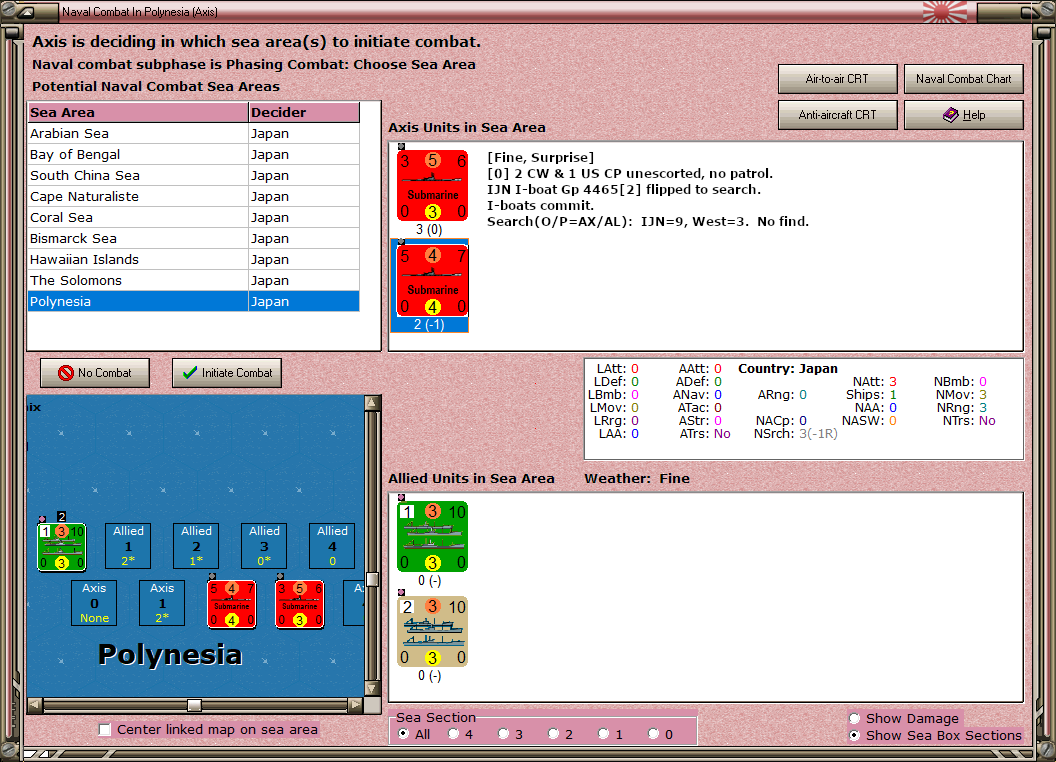The width and height of the screenshot is (1056, 762).
Task: Open the Anti-aircraft CRT chart
Action: click(x=838, y=115)
